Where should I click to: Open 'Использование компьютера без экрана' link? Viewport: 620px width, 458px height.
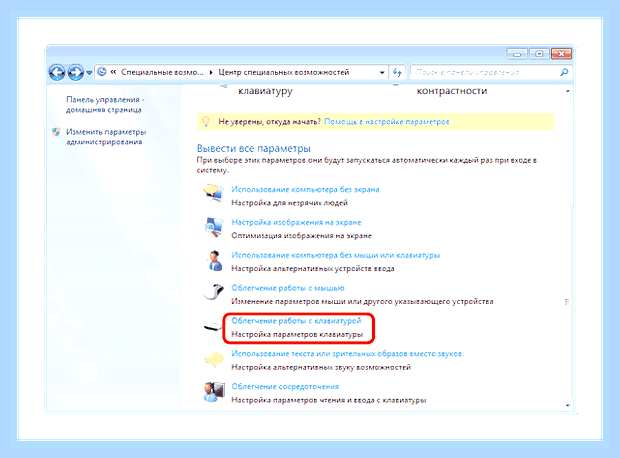tap(305, 189)
